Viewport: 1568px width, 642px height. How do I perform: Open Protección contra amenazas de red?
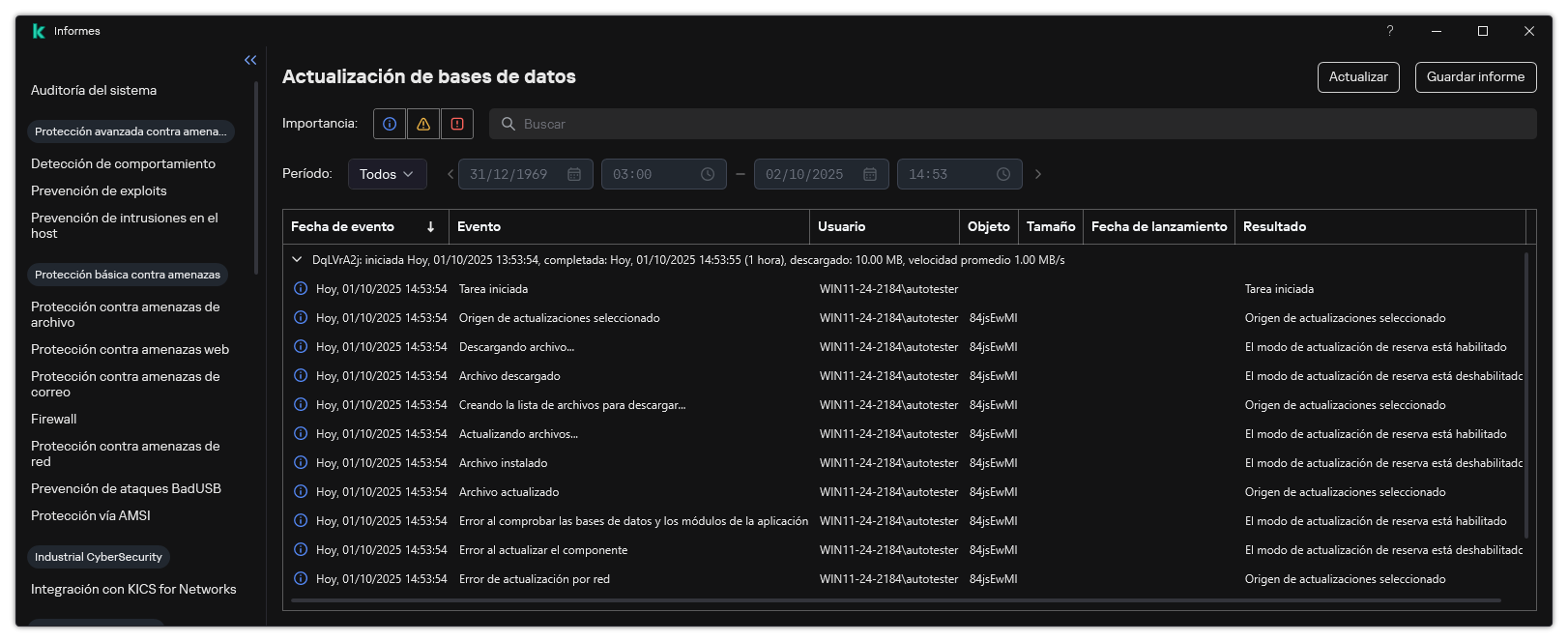(x=126, y=453)
